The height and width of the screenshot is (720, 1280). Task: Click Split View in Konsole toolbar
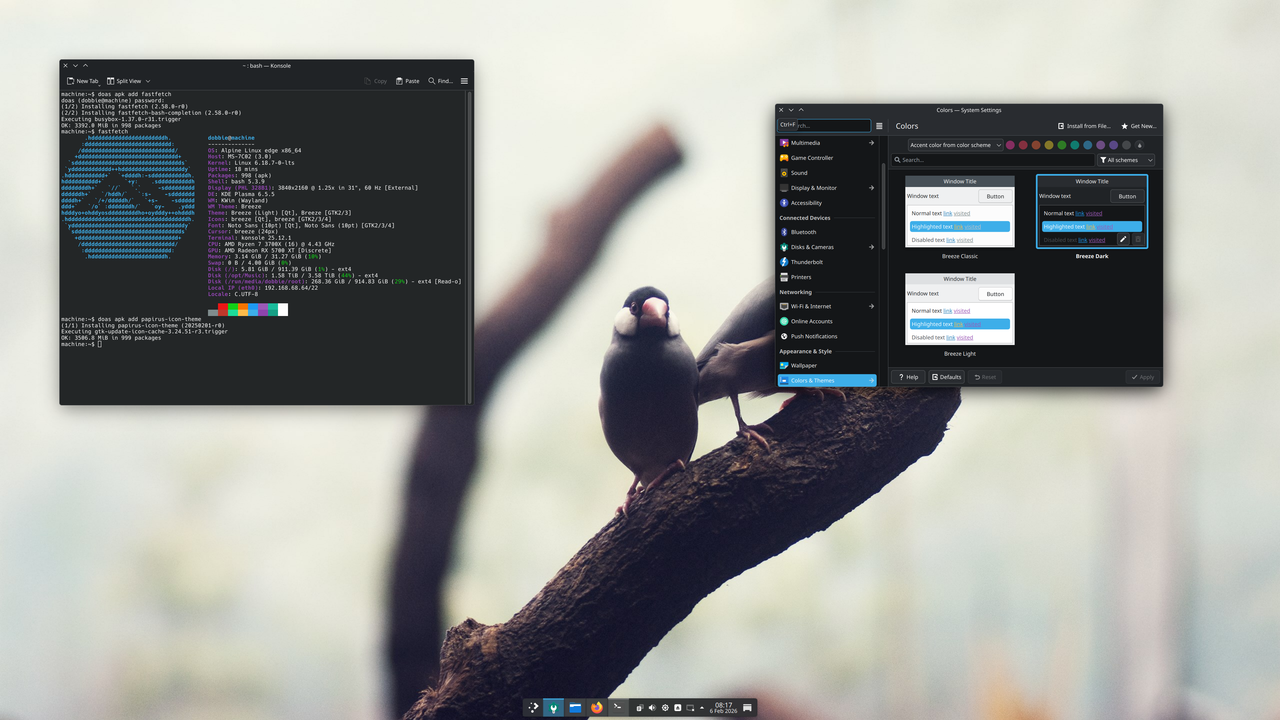pyautogui.click(x=123, y=81)
